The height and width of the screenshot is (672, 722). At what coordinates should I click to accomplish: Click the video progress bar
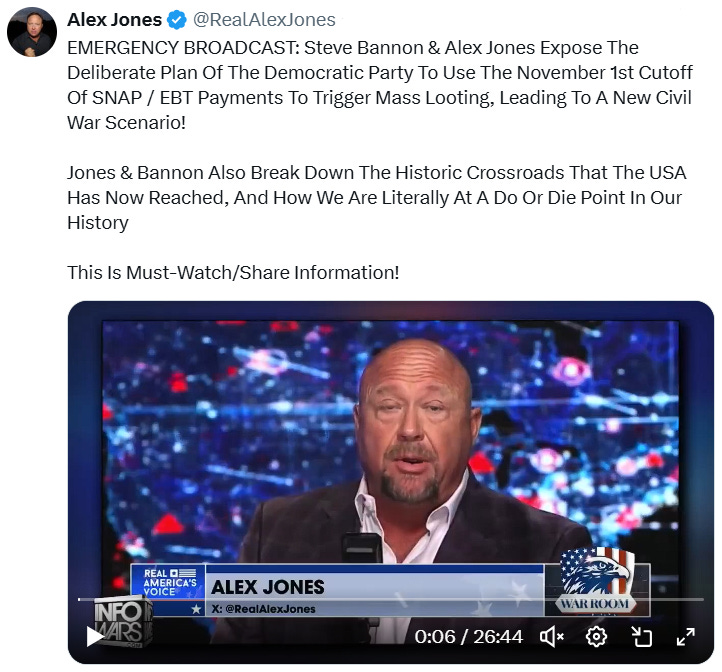click(x=390, y=599)
